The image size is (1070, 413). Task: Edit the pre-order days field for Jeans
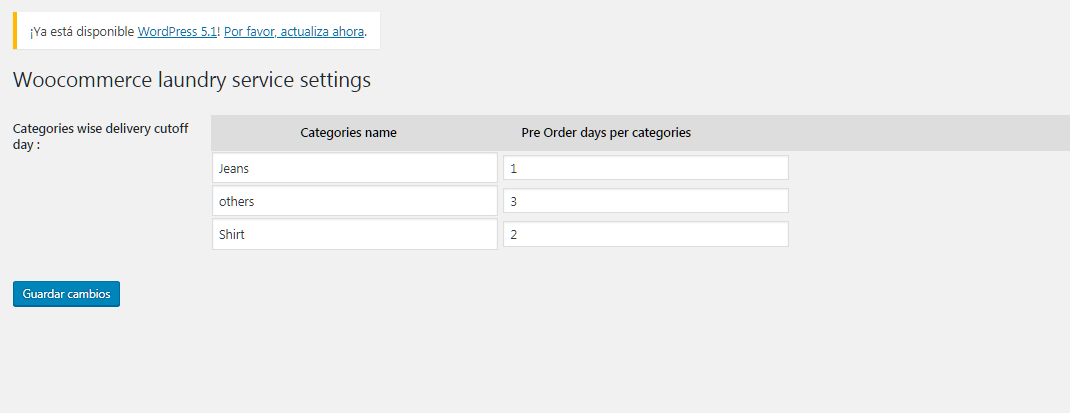click(x=645, y=168)
